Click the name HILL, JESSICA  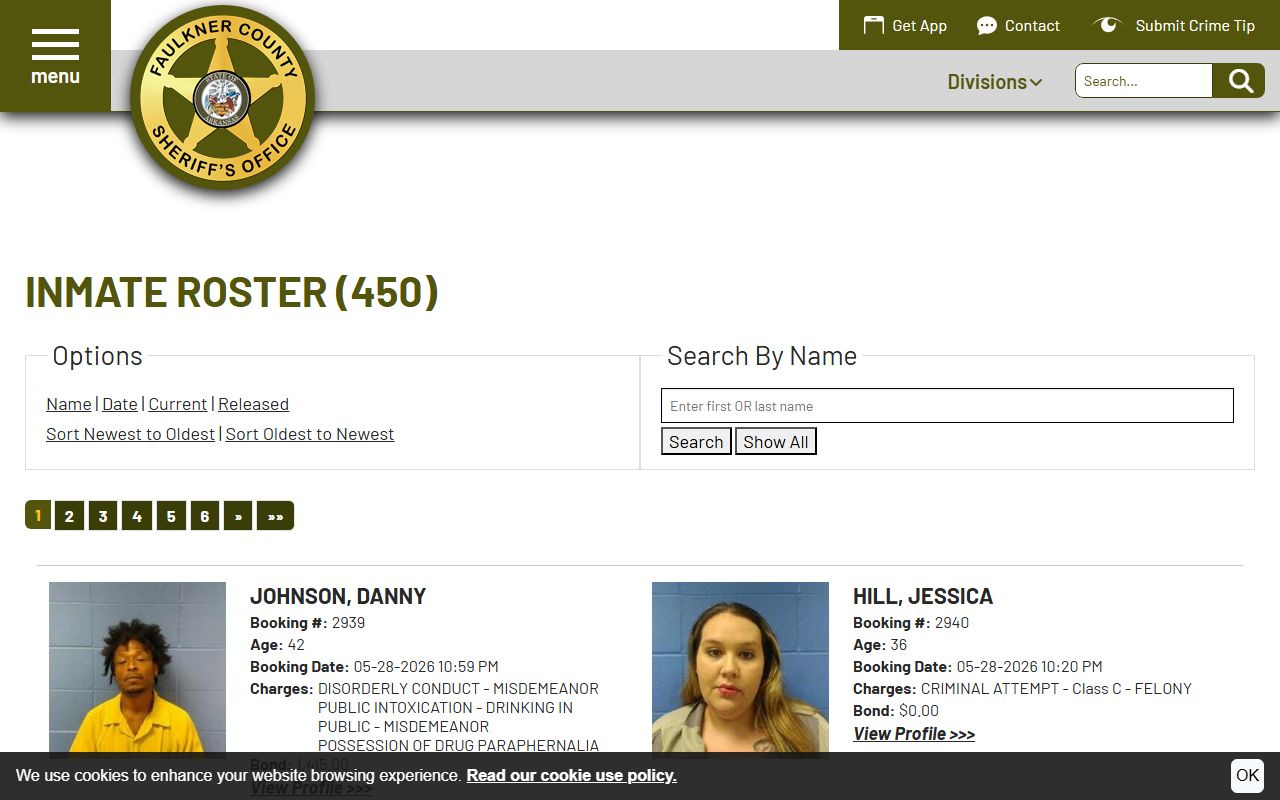click(923, 596)
